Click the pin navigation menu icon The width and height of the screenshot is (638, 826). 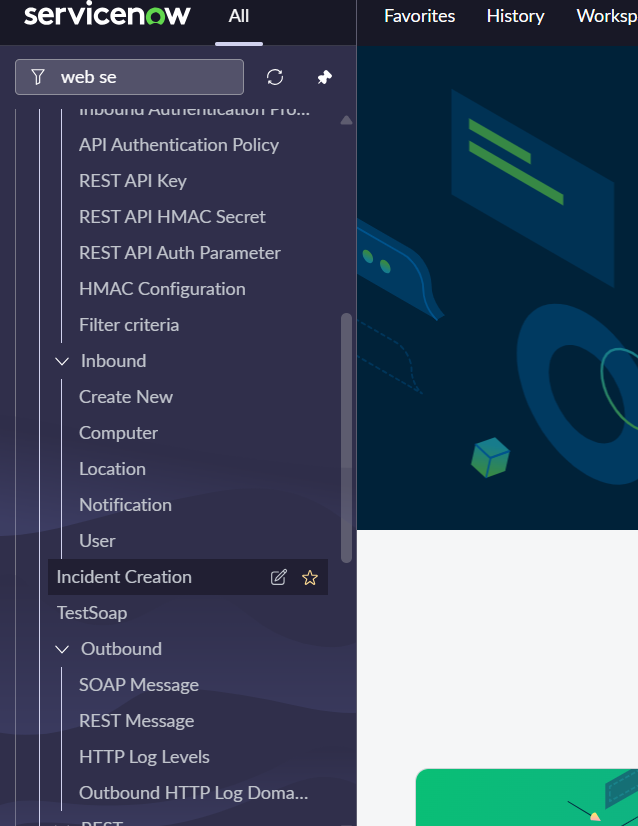click(324, 77)
